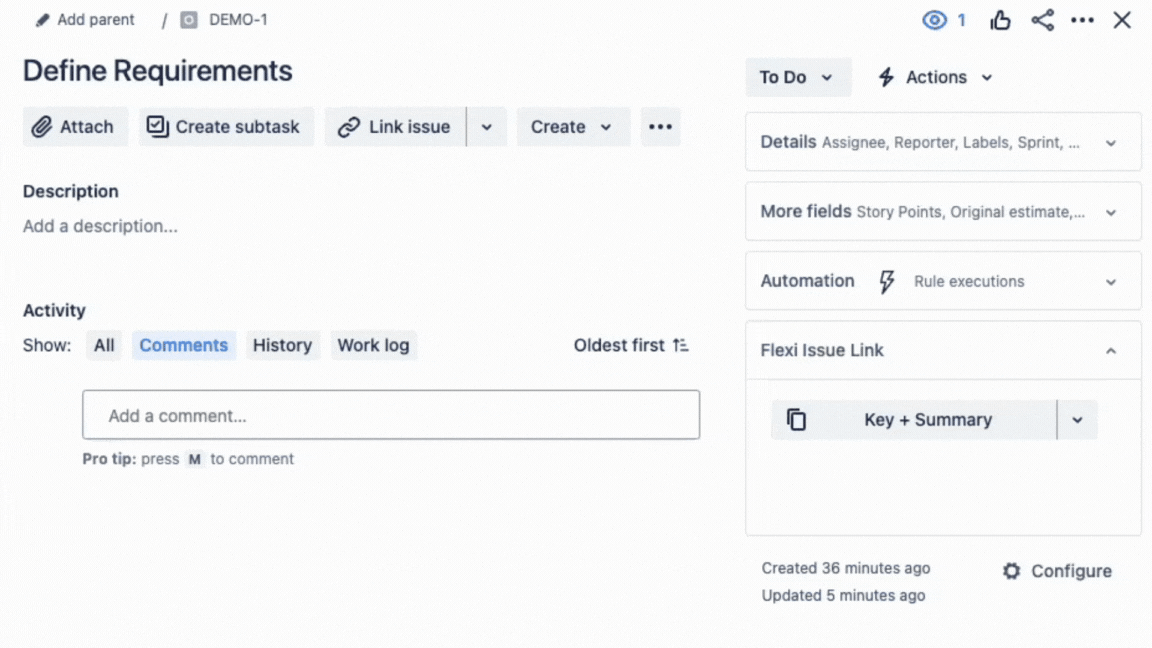Click the thumbs-up vote icon

(x=1000, y=20)
